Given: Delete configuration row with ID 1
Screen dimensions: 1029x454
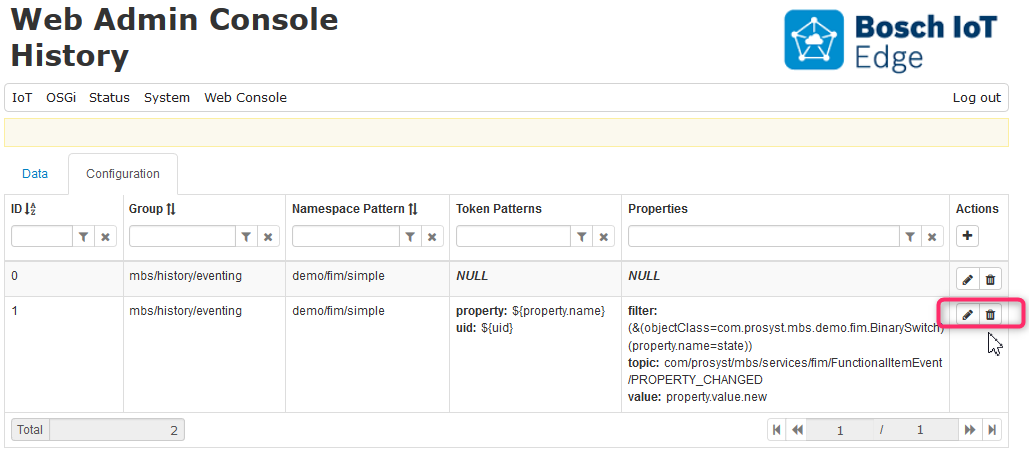Looking at the screenshot, I should (990, 315).
